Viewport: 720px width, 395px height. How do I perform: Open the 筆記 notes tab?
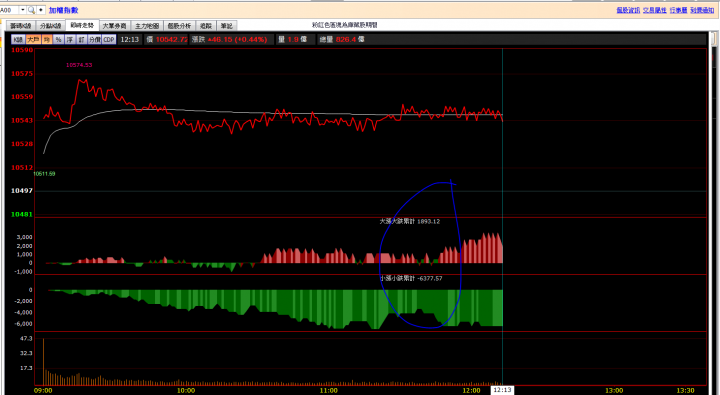(x=226, y=26)
